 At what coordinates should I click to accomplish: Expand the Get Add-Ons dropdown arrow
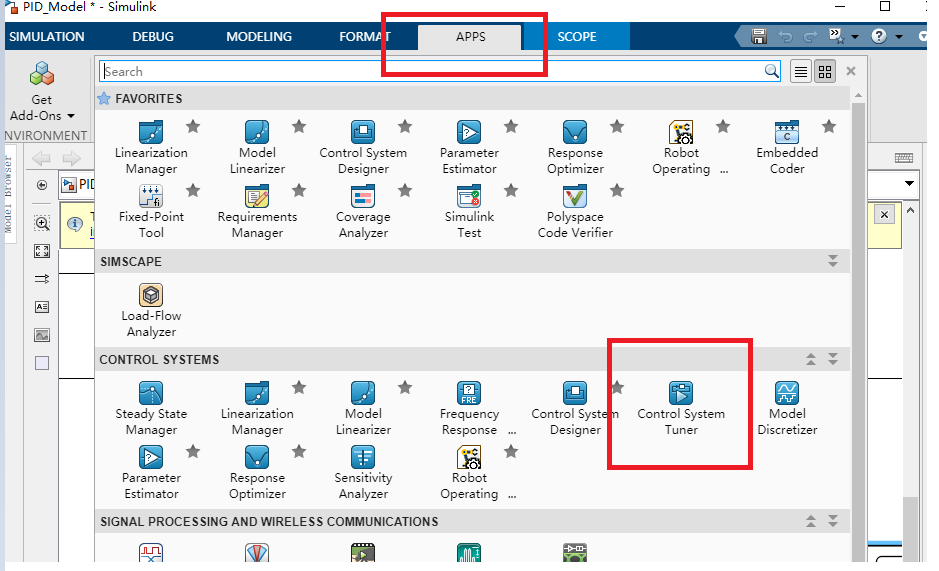coord(71,116)
